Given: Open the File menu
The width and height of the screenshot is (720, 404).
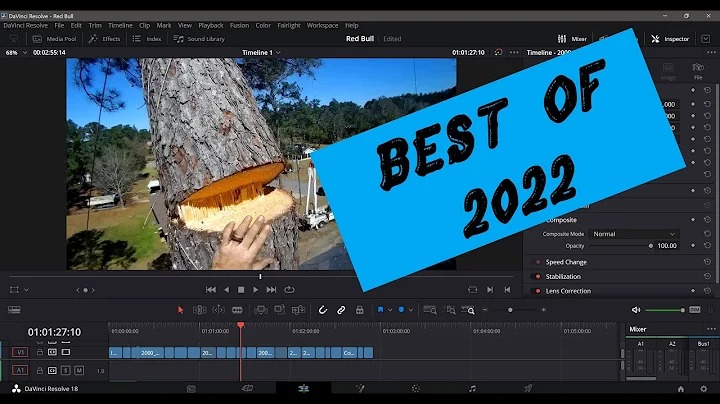Looking at the screenshot, I should [59, 26].
